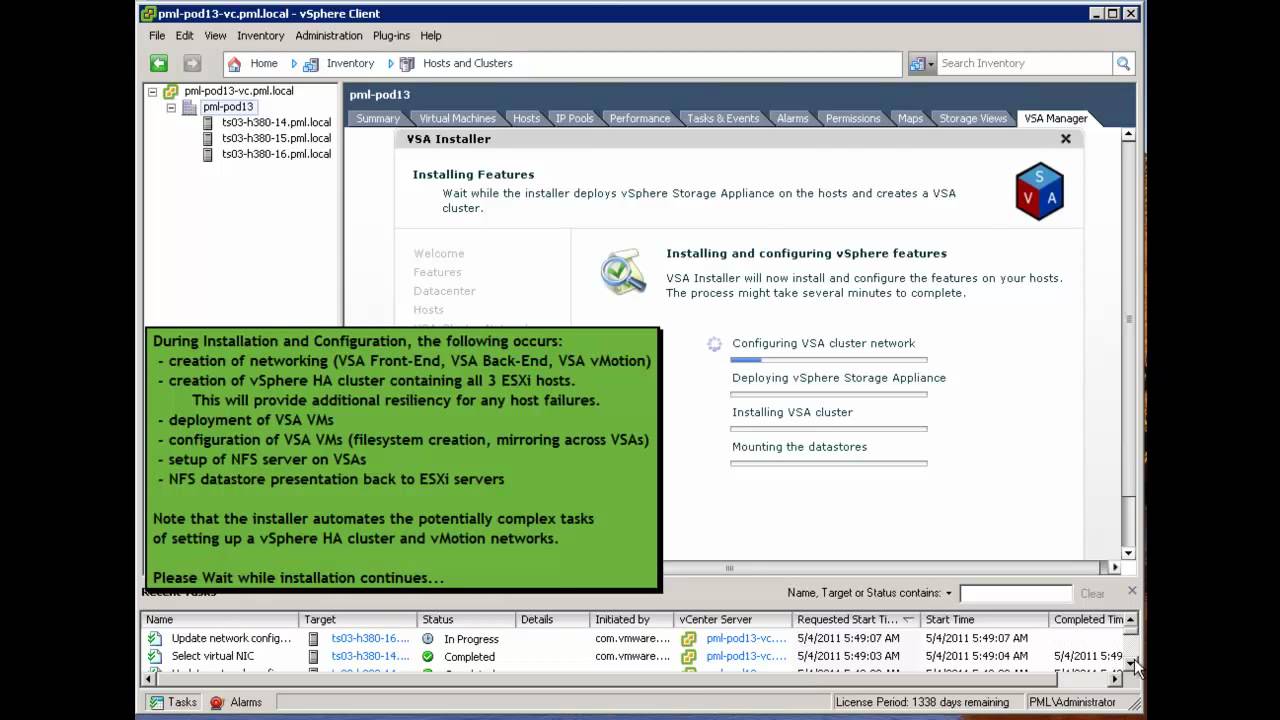
Task: Click the ts03-h380-16 host icon
Action: [208, 155]
